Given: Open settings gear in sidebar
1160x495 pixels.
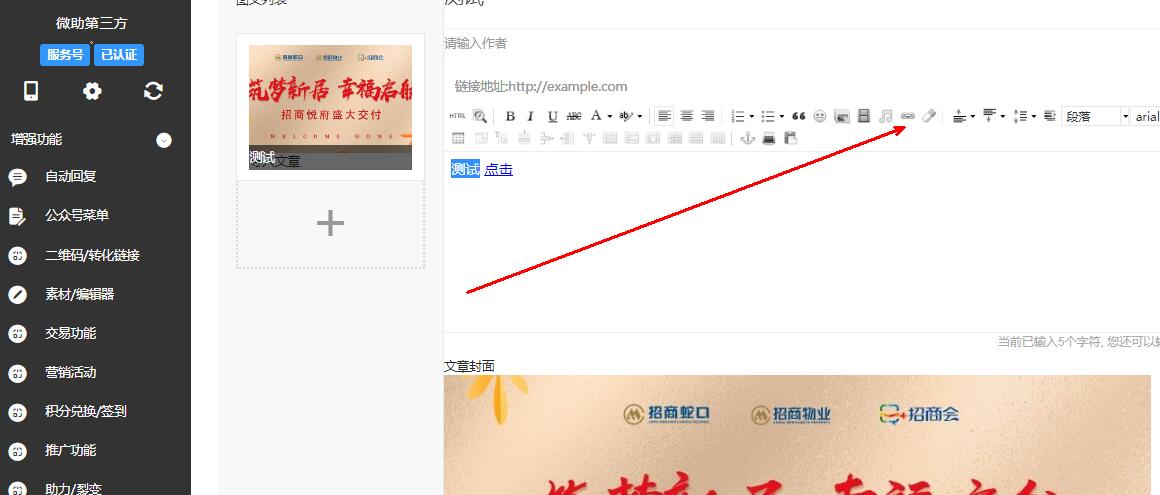Looking at the screenshot, I should pyautogui.click(x=92, y=91).
